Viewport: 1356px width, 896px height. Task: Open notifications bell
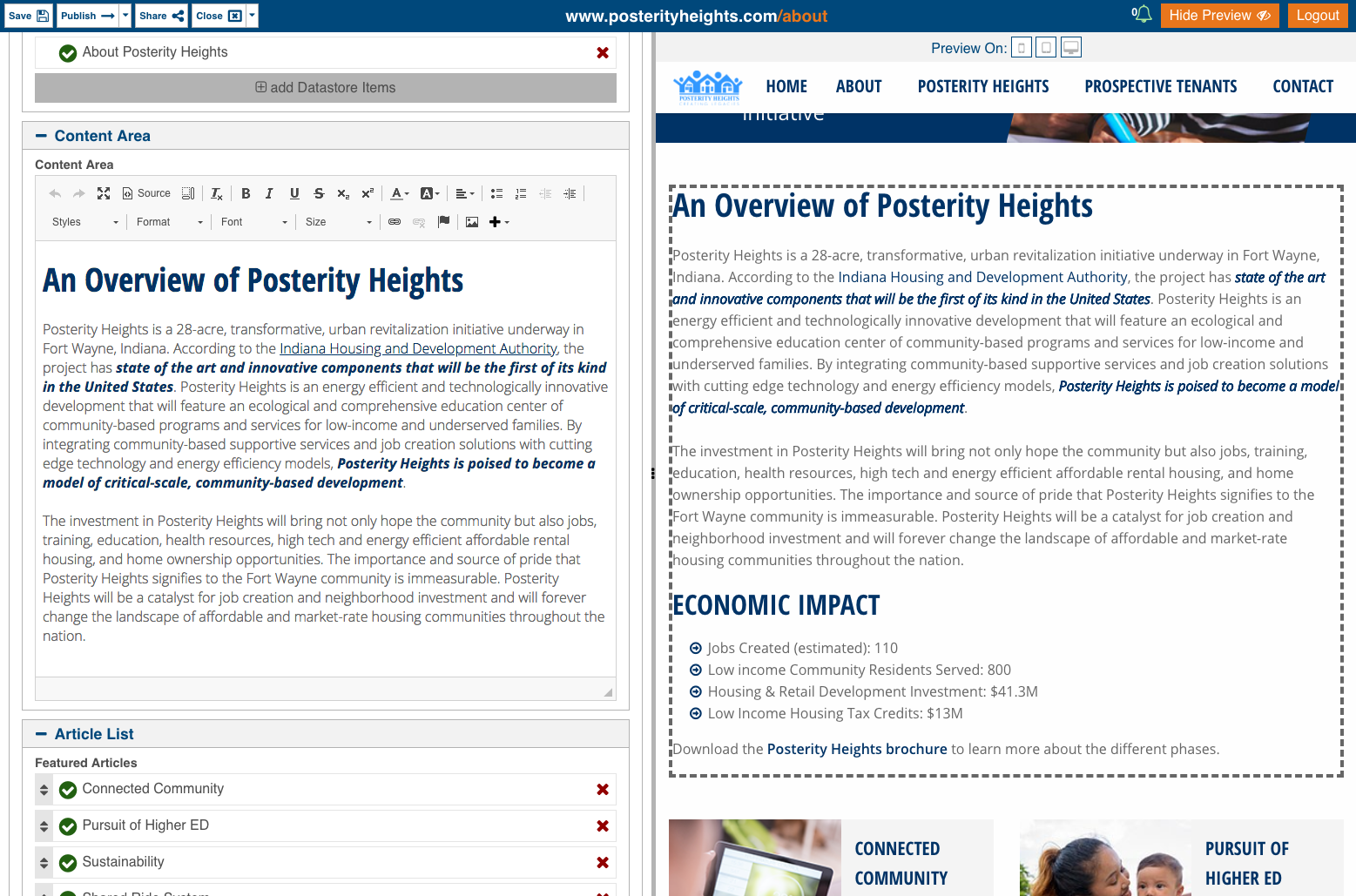(x=1142, y=15)
